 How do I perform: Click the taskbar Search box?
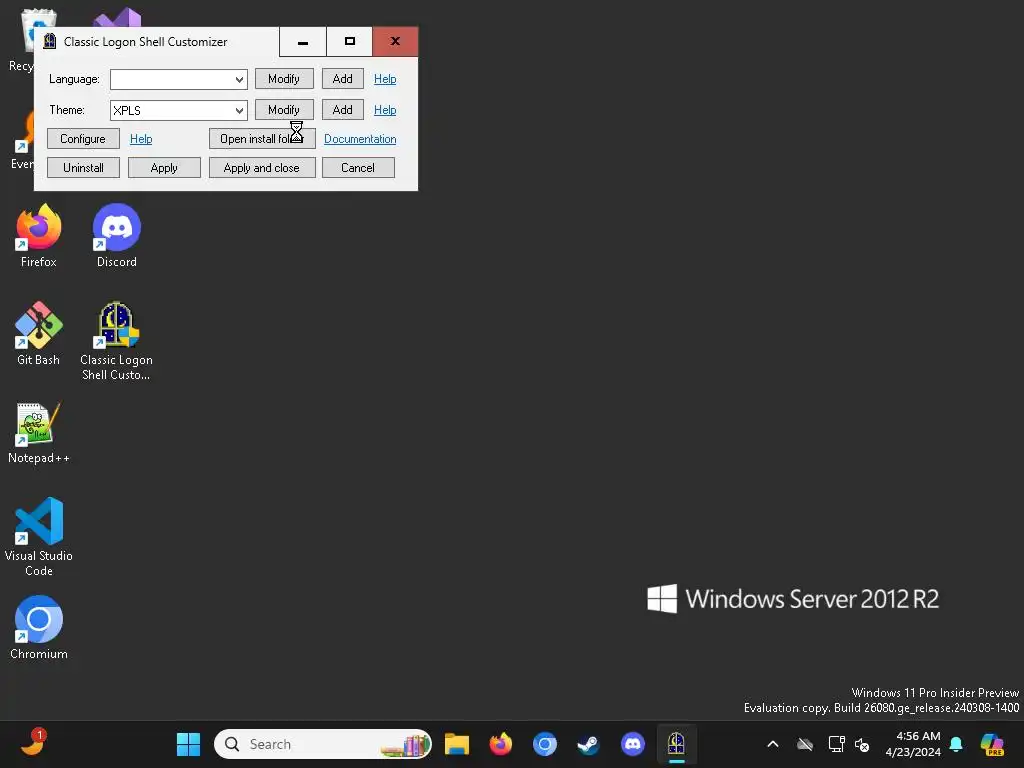point(323,744)
